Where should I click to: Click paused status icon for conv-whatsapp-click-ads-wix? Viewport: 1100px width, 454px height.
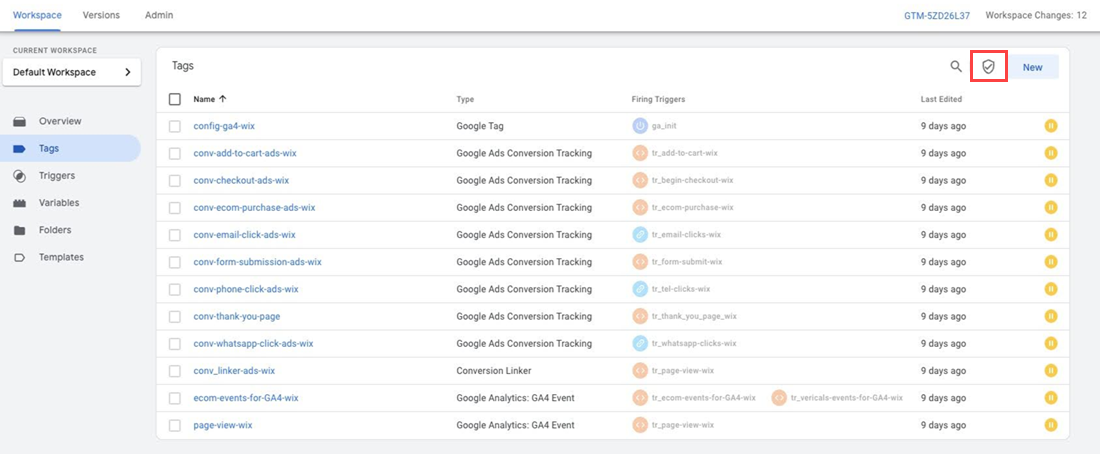[x=1050, y=344]
